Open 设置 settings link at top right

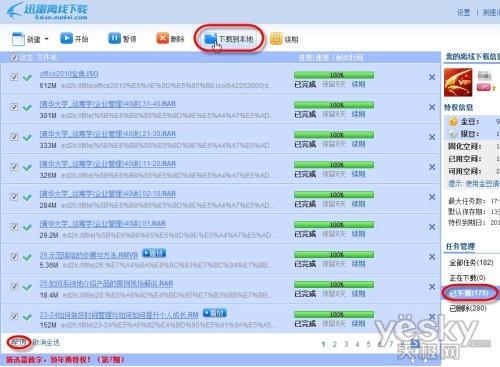(463, 13)
